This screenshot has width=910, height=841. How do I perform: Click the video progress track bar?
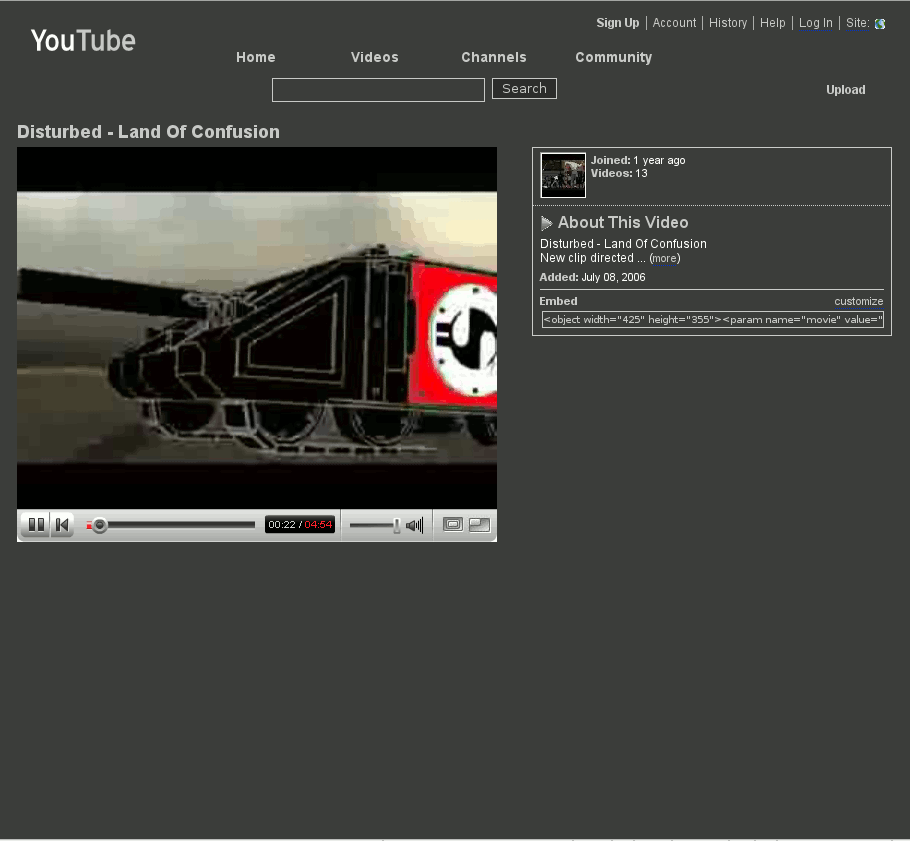tap(171, 525)
